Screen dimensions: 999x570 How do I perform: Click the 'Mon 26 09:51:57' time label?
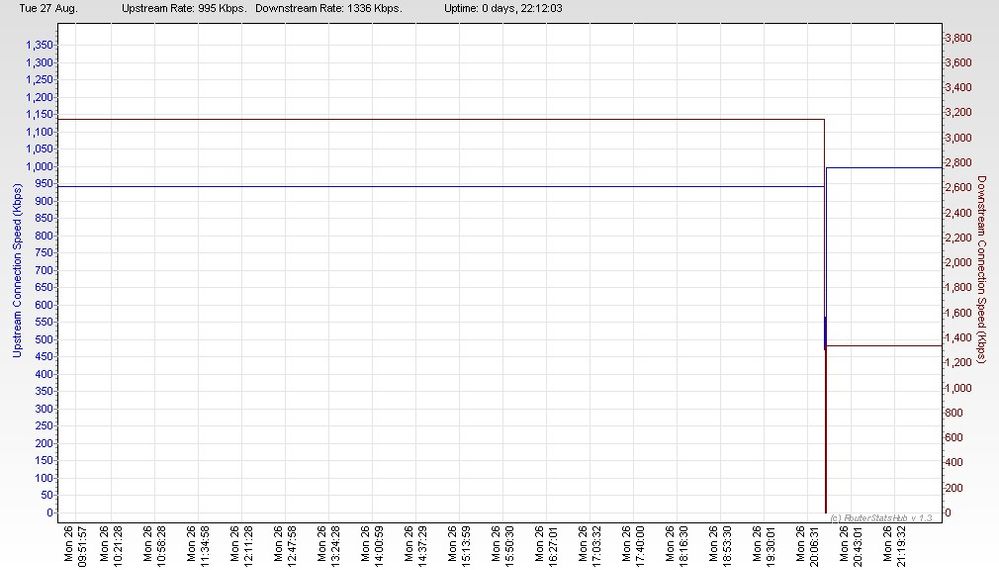click(x=75, y=544)
